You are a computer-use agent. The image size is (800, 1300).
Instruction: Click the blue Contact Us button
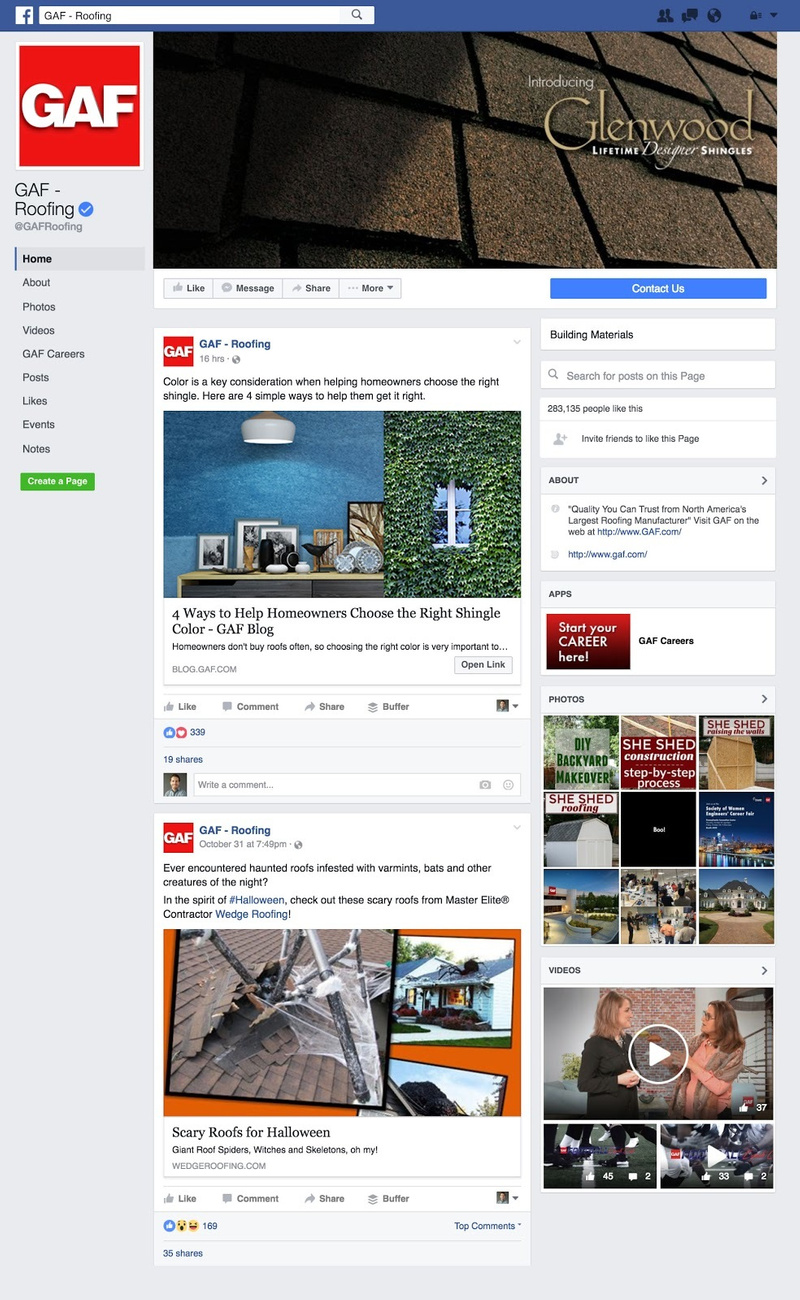[x=658, y=288]
